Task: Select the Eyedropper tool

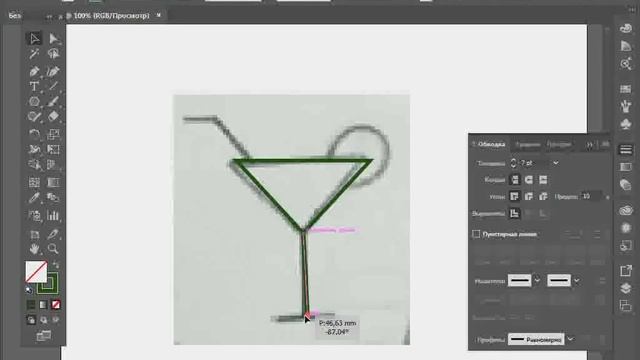Action: click(x=34, y=198)
